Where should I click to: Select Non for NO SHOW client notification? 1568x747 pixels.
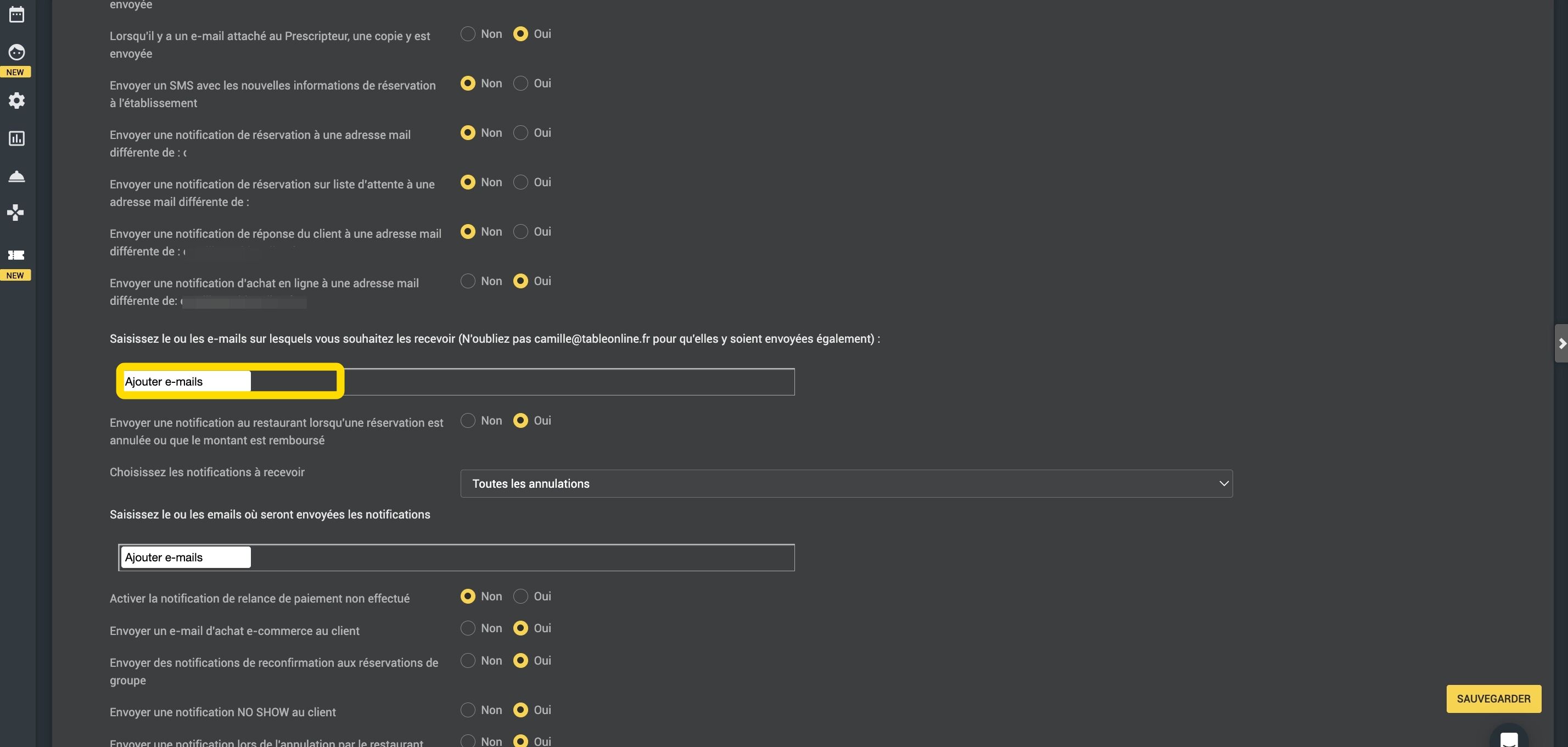[x=467, y=710]
